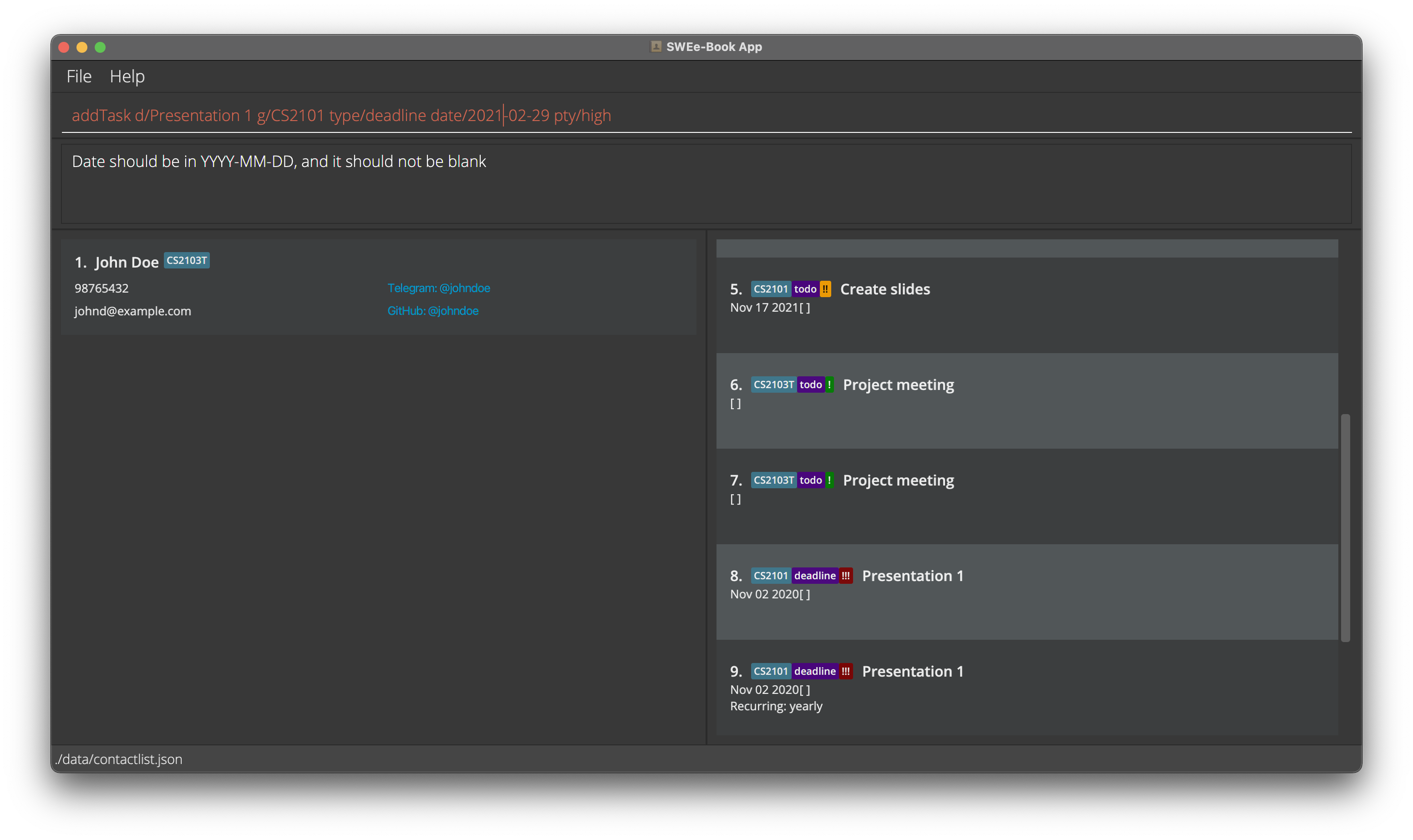Click the orange medium priority icon on Create slides

coord(825,289)
